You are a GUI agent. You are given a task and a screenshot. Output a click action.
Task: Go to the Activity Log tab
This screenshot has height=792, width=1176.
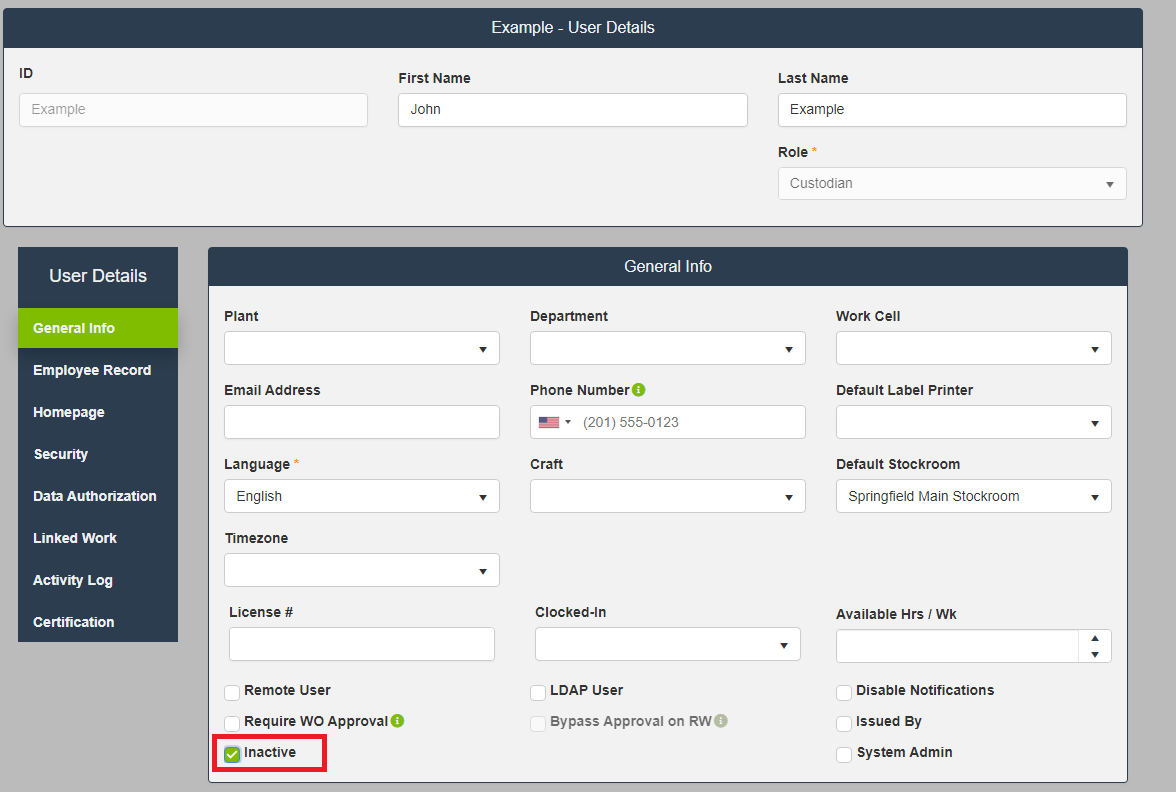73,580
